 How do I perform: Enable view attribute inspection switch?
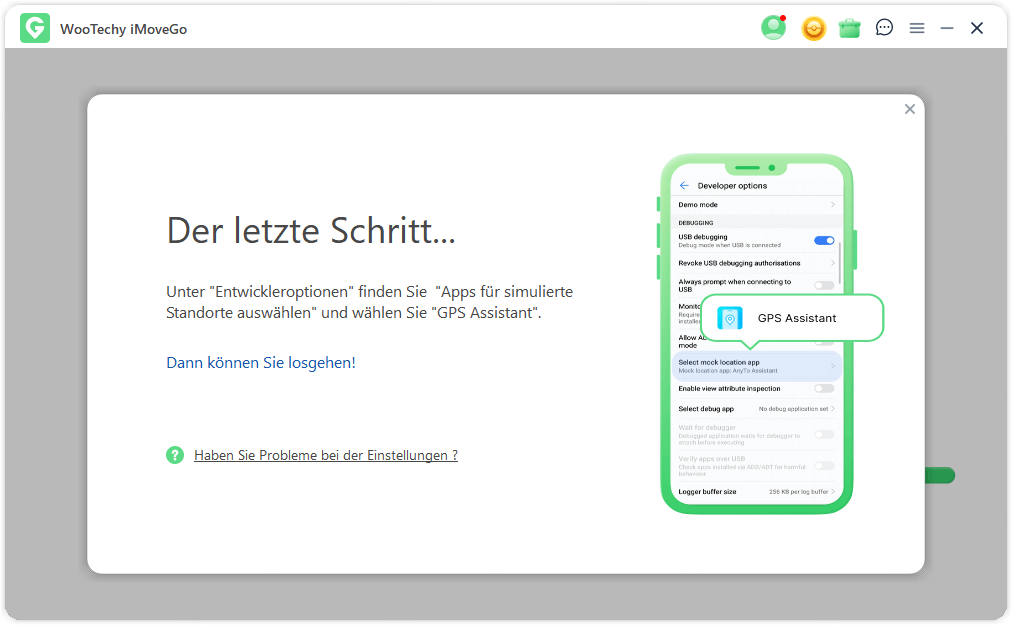(x=824, y=389)
